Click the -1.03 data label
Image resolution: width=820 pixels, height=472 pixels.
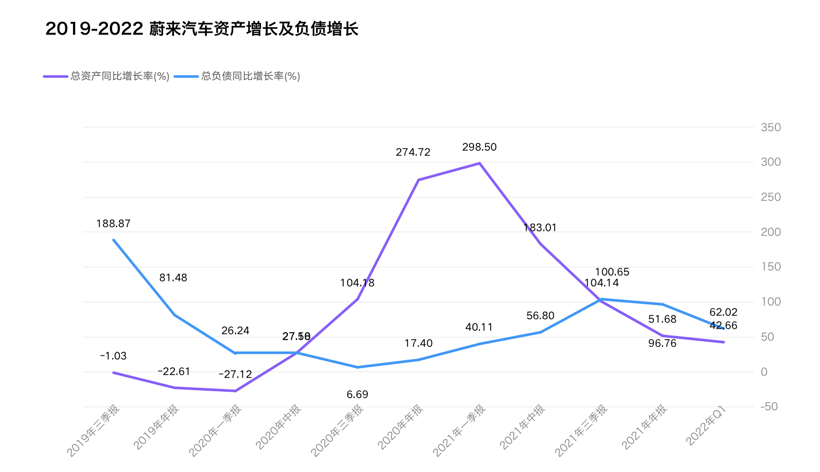(113, 356)
